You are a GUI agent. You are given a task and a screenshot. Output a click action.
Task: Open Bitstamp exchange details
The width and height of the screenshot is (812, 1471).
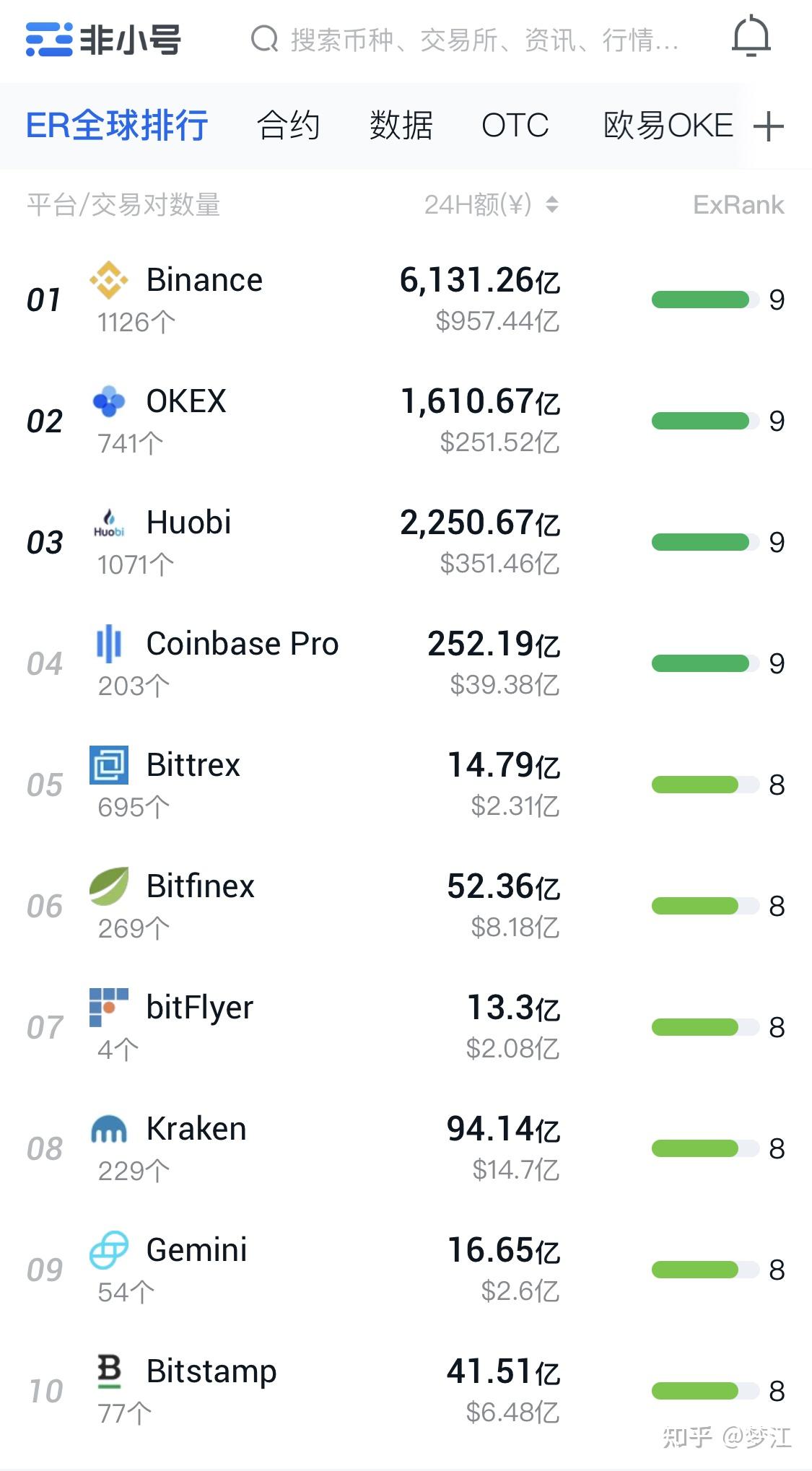click(x=211, y=1371)
